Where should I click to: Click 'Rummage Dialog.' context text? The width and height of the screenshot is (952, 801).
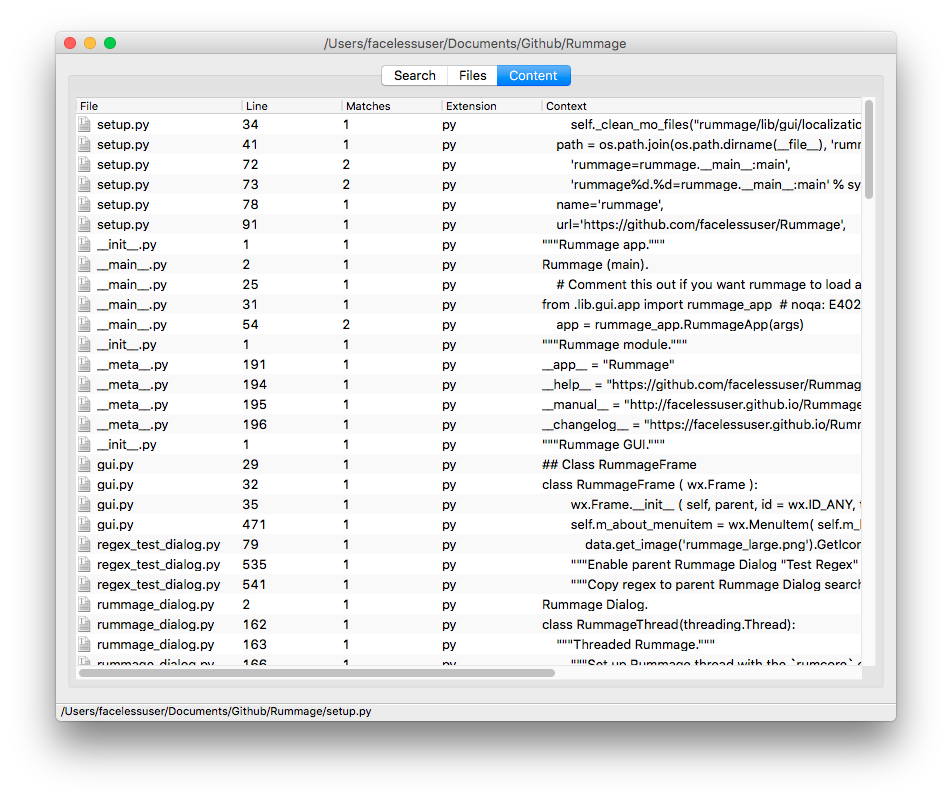pyautogui.click(x=595, y=605)
